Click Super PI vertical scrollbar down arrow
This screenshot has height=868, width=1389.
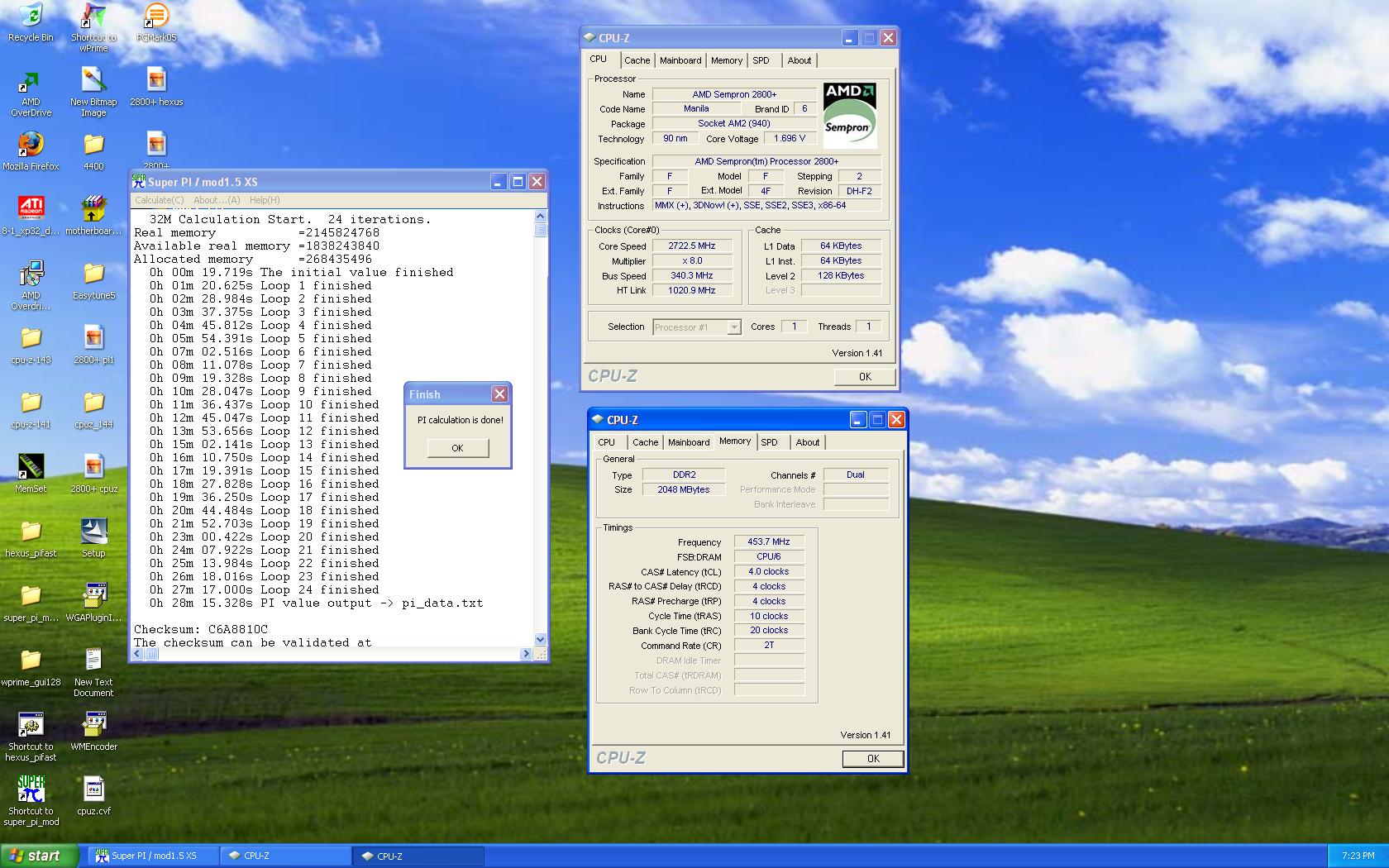[541, 639]
